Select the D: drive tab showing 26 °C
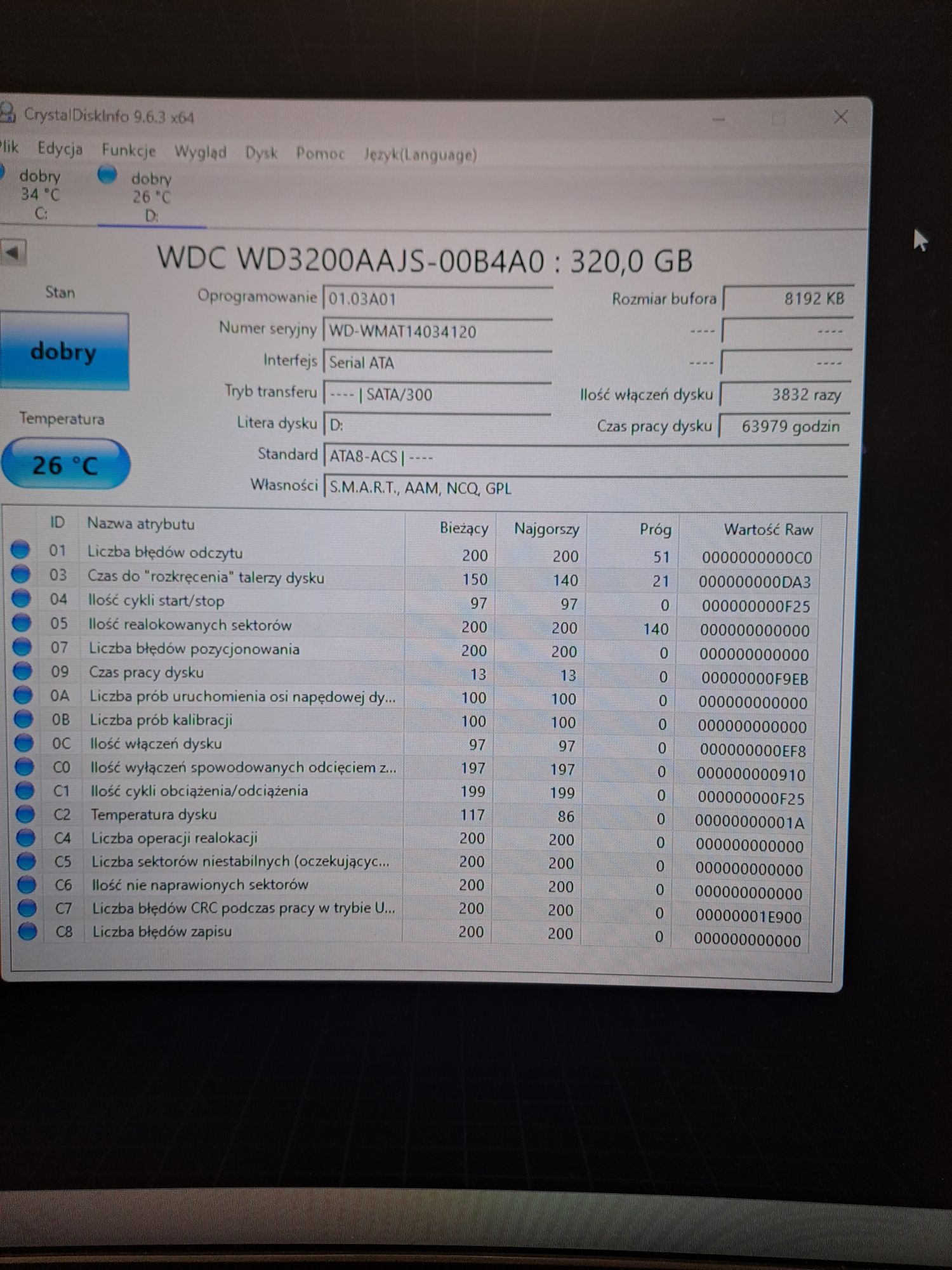The width and height of the screenshot is (952, 1270). click(152, 196)
